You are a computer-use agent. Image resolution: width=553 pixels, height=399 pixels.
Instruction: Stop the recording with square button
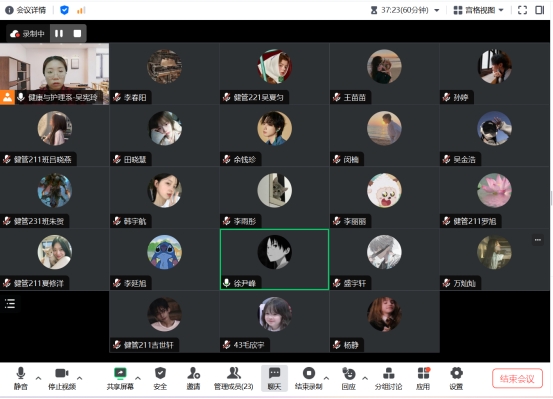pos(77,34)
